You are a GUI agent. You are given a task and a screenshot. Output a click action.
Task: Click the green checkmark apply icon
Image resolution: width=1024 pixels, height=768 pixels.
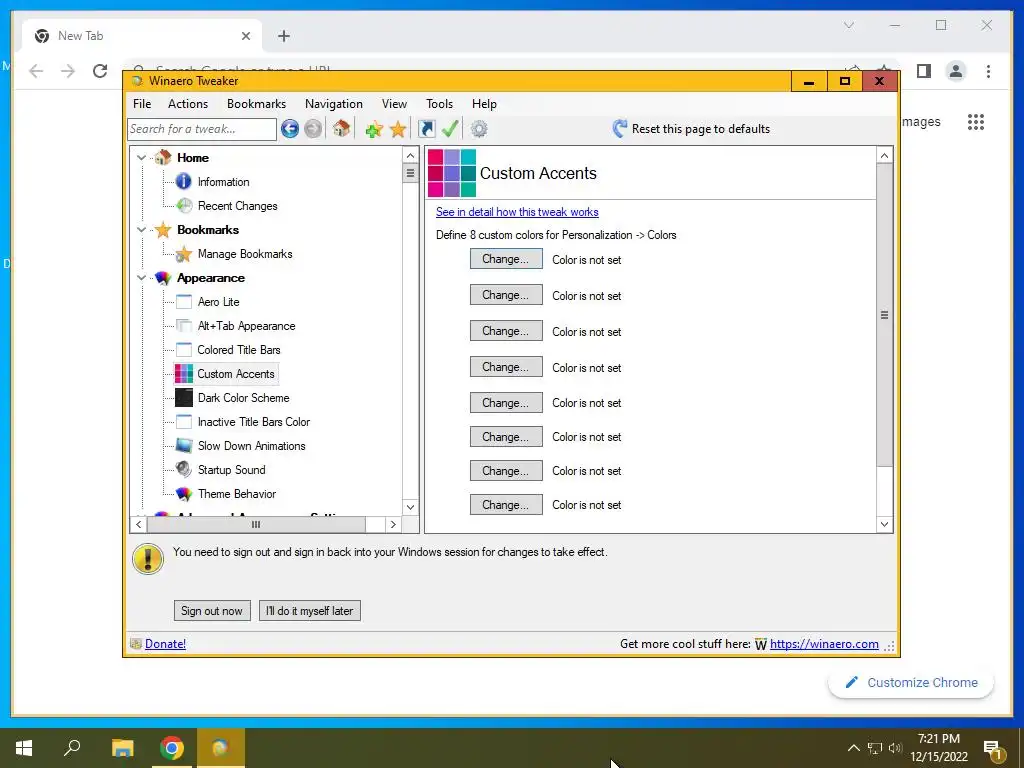point(450,128)
